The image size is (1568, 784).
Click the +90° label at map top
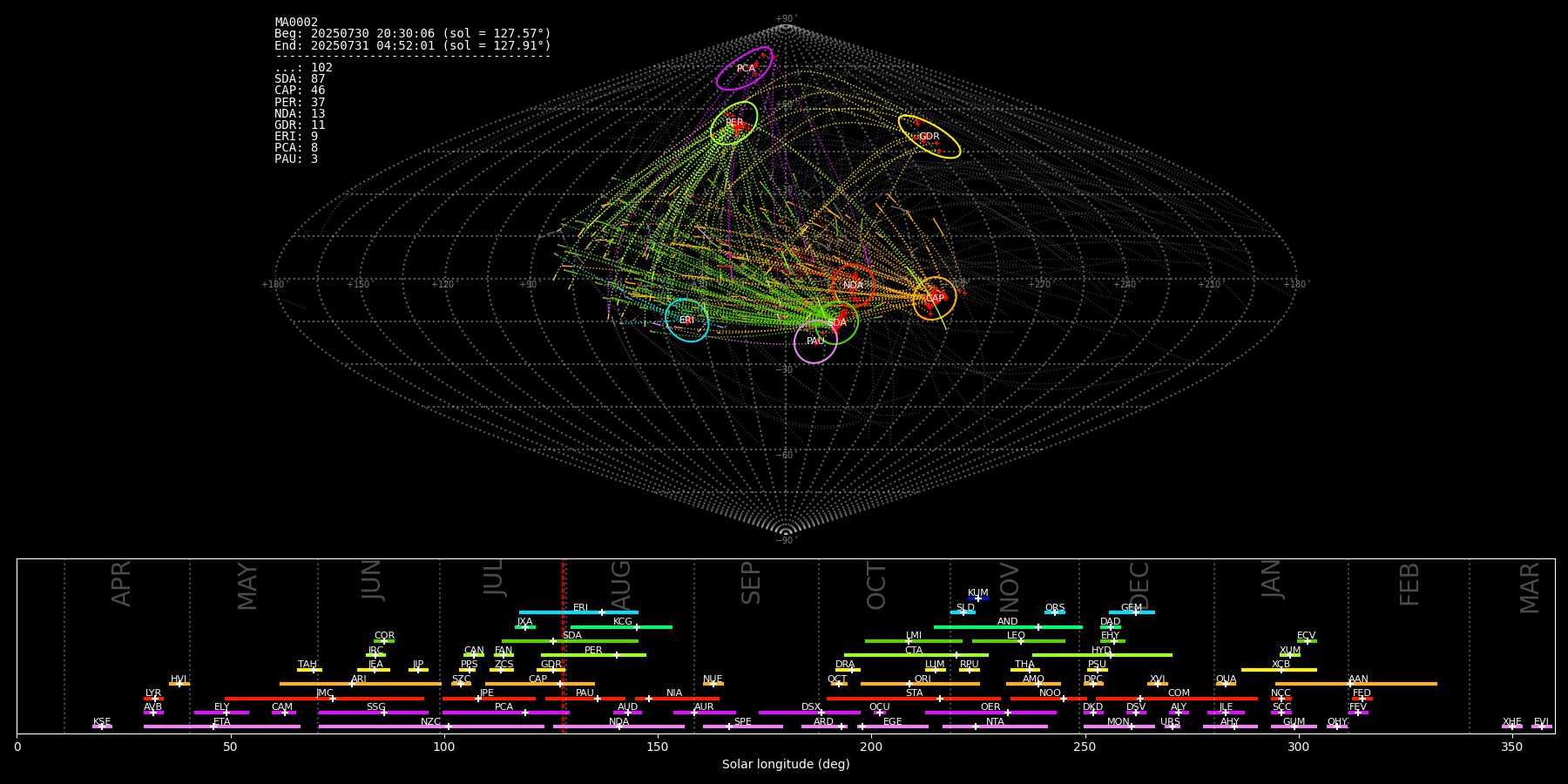pos(786,19)
